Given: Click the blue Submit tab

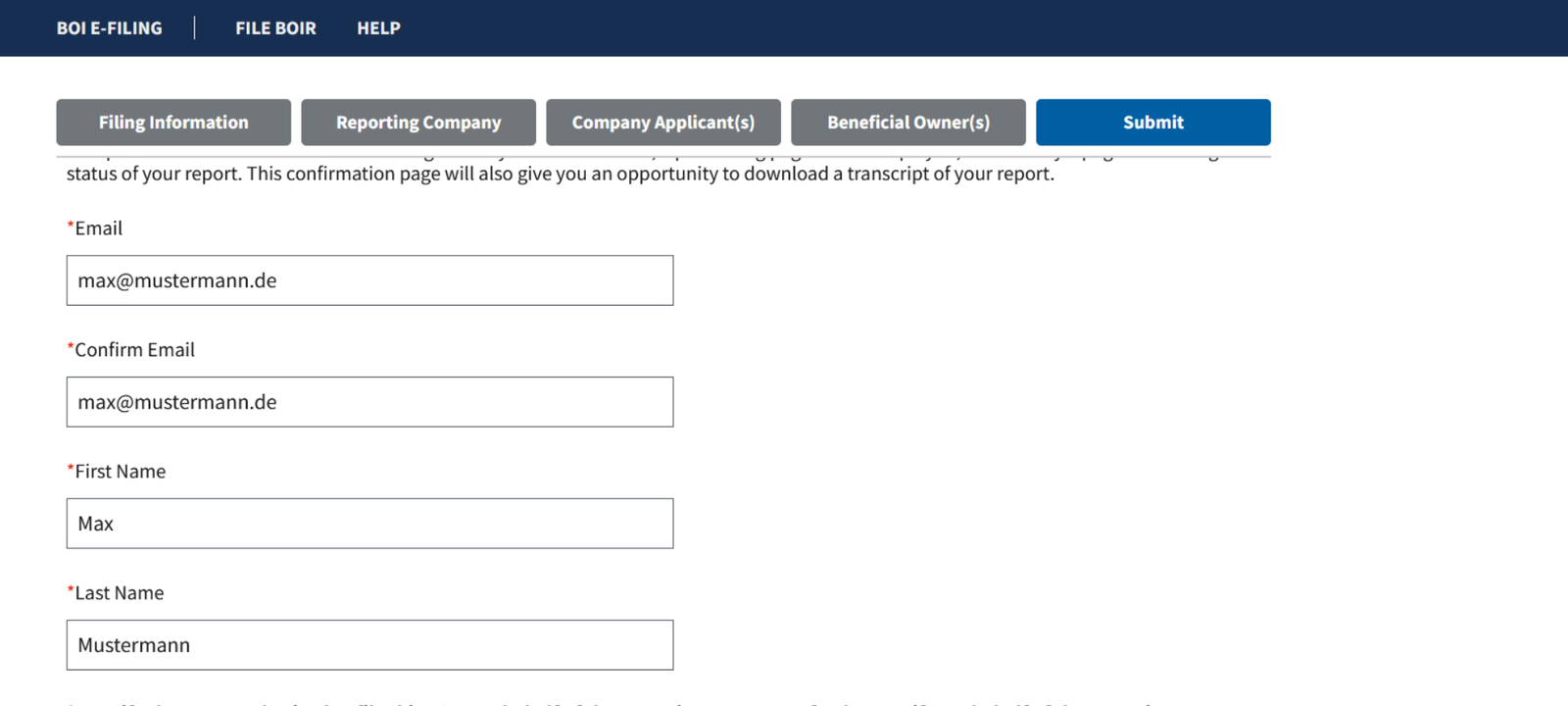Looking at the screenshot, I should coord(1153,123).
